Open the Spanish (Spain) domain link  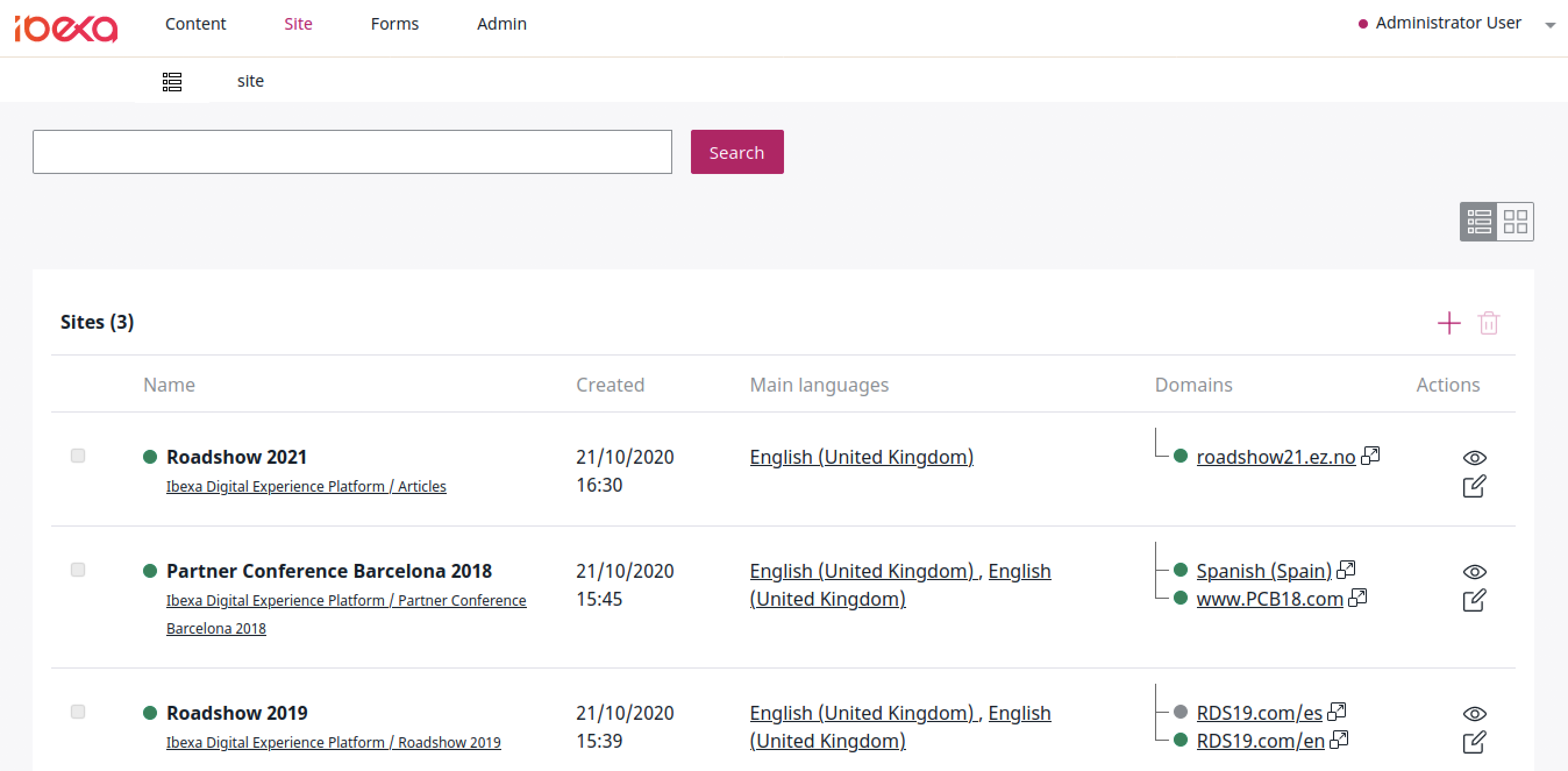pos(1264,571)
